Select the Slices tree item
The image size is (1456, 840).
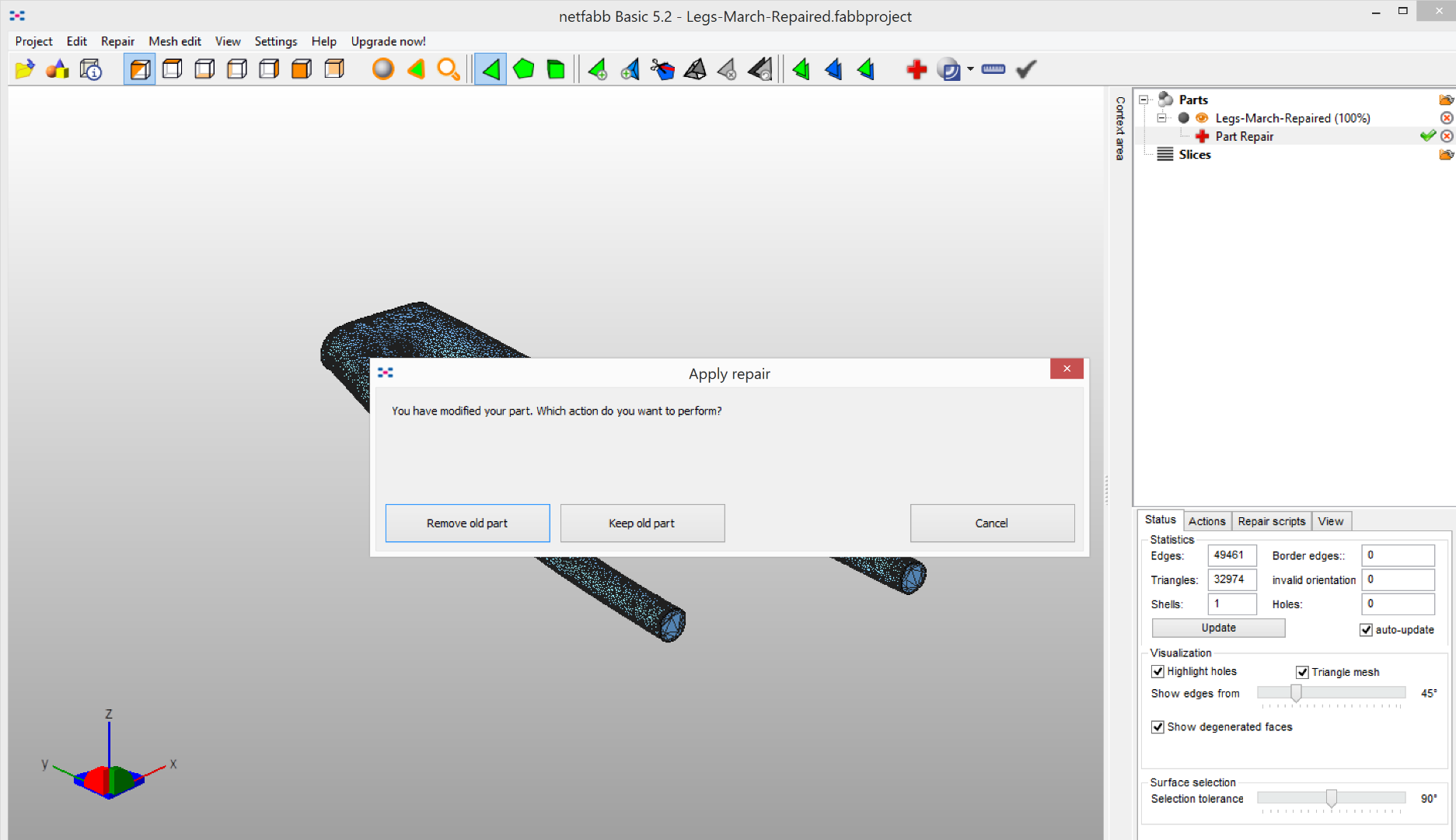[1194, 155]
